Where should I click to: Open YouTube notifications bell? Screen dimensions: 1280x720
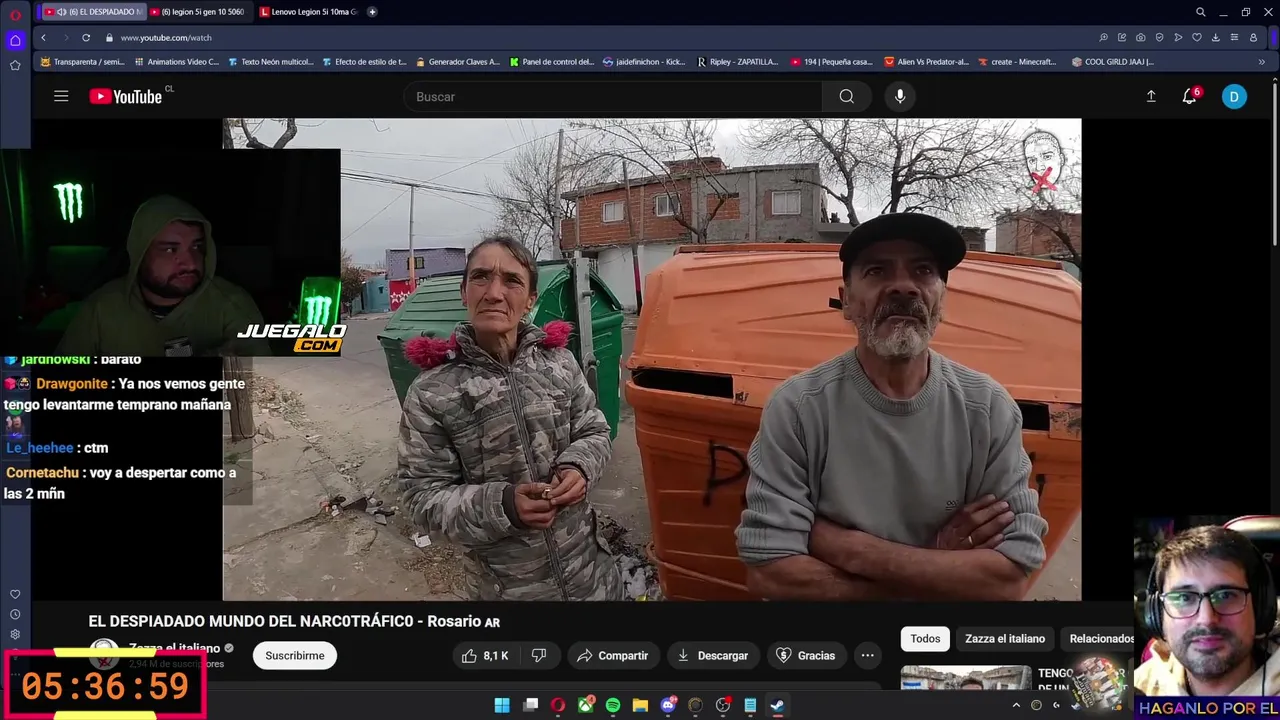1189,96
